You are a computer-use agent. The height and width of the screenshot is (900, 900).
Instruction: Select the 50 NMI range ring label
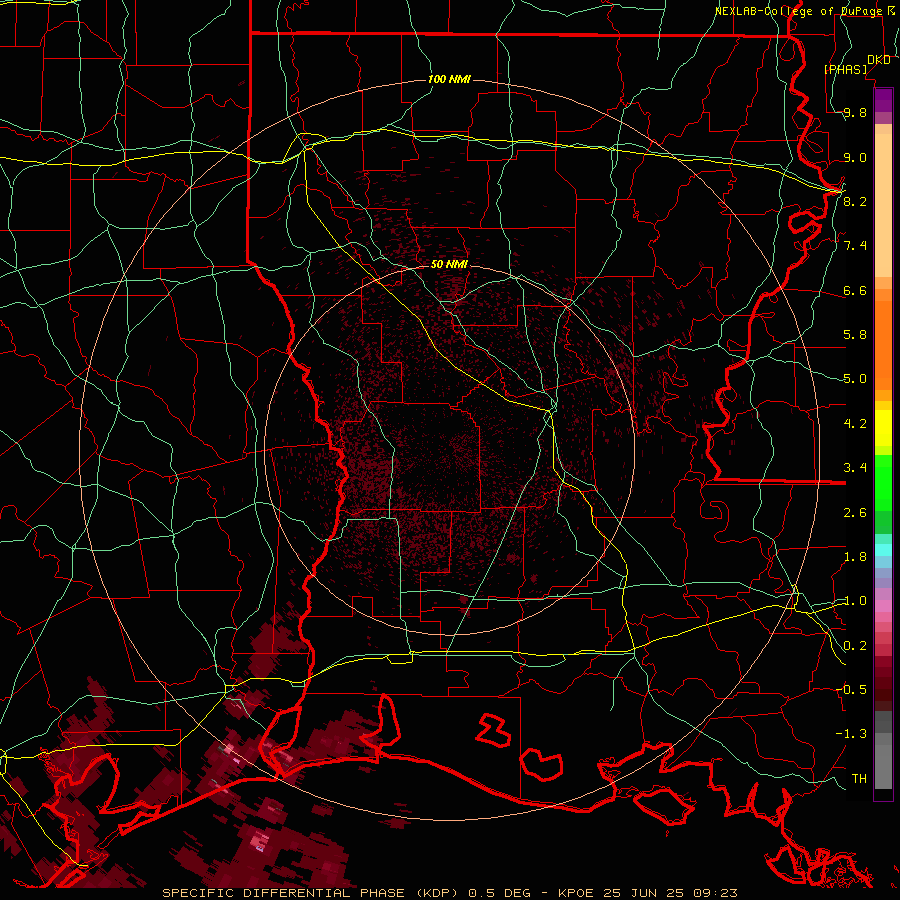(x=449, y=265)
